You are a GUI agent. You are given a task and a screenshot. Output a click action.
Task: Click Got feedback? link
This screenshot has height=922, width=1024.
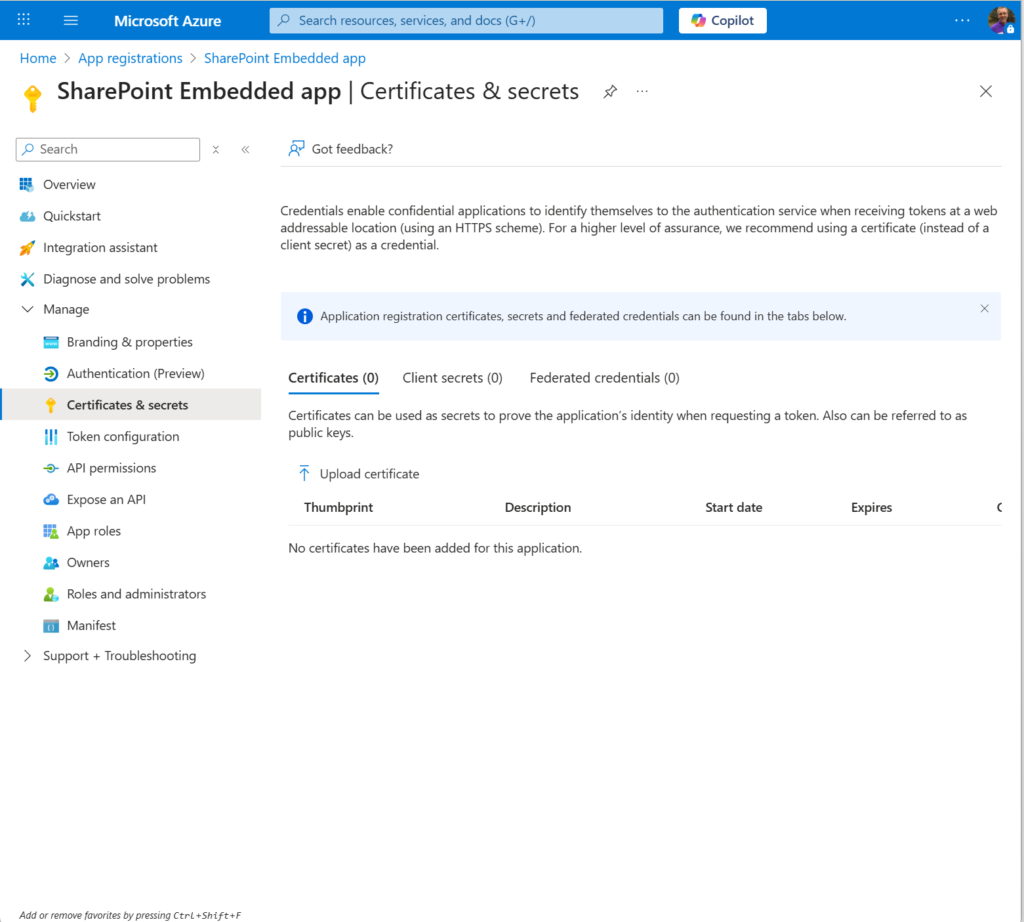352,149
